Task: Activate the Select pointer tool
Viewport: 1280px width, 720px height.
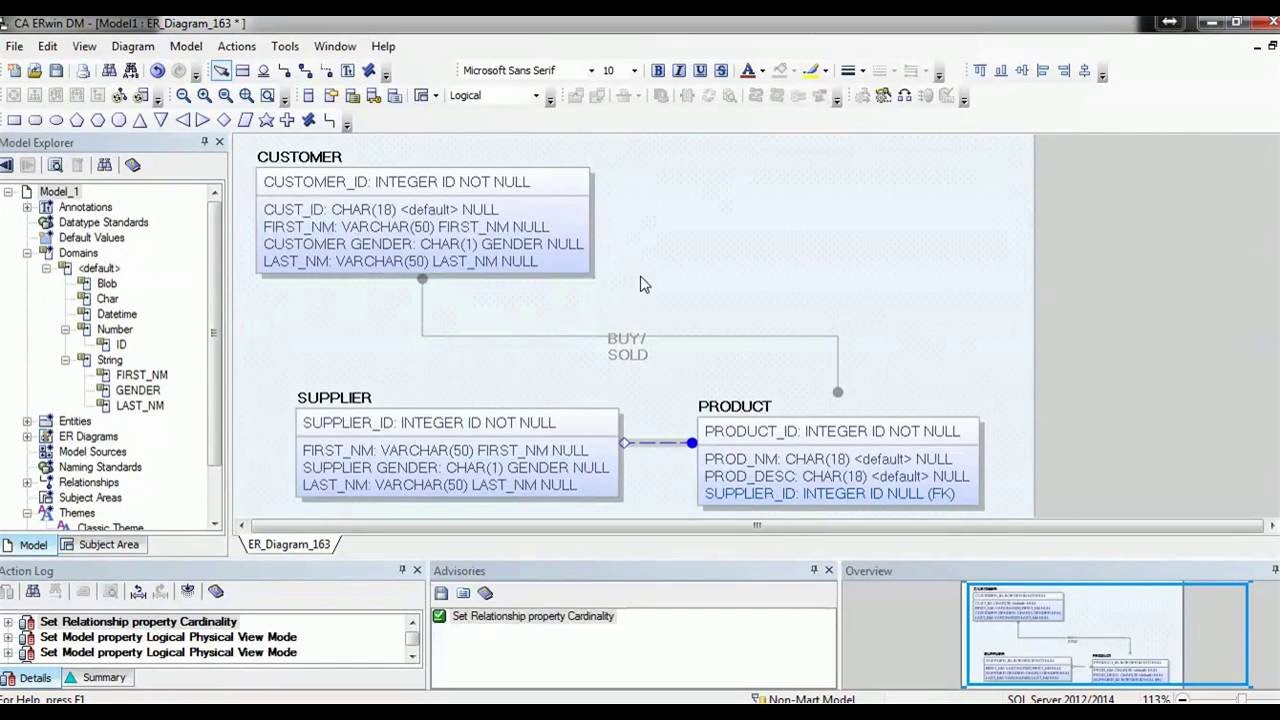Action: coord(221,71)
